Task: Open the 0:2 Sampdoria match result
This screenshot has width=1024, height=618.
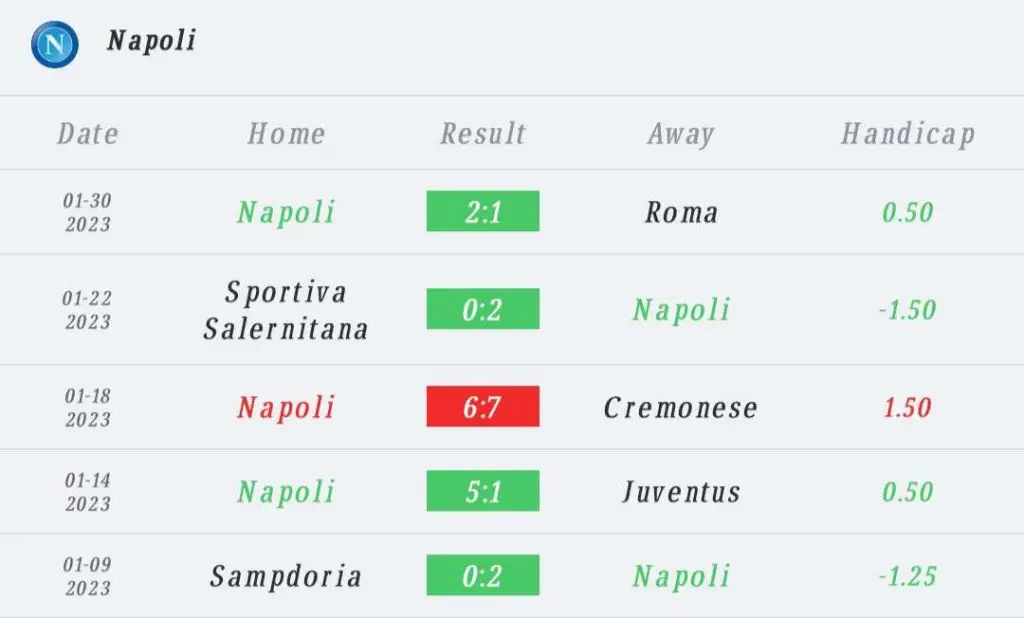Action: 483,575
